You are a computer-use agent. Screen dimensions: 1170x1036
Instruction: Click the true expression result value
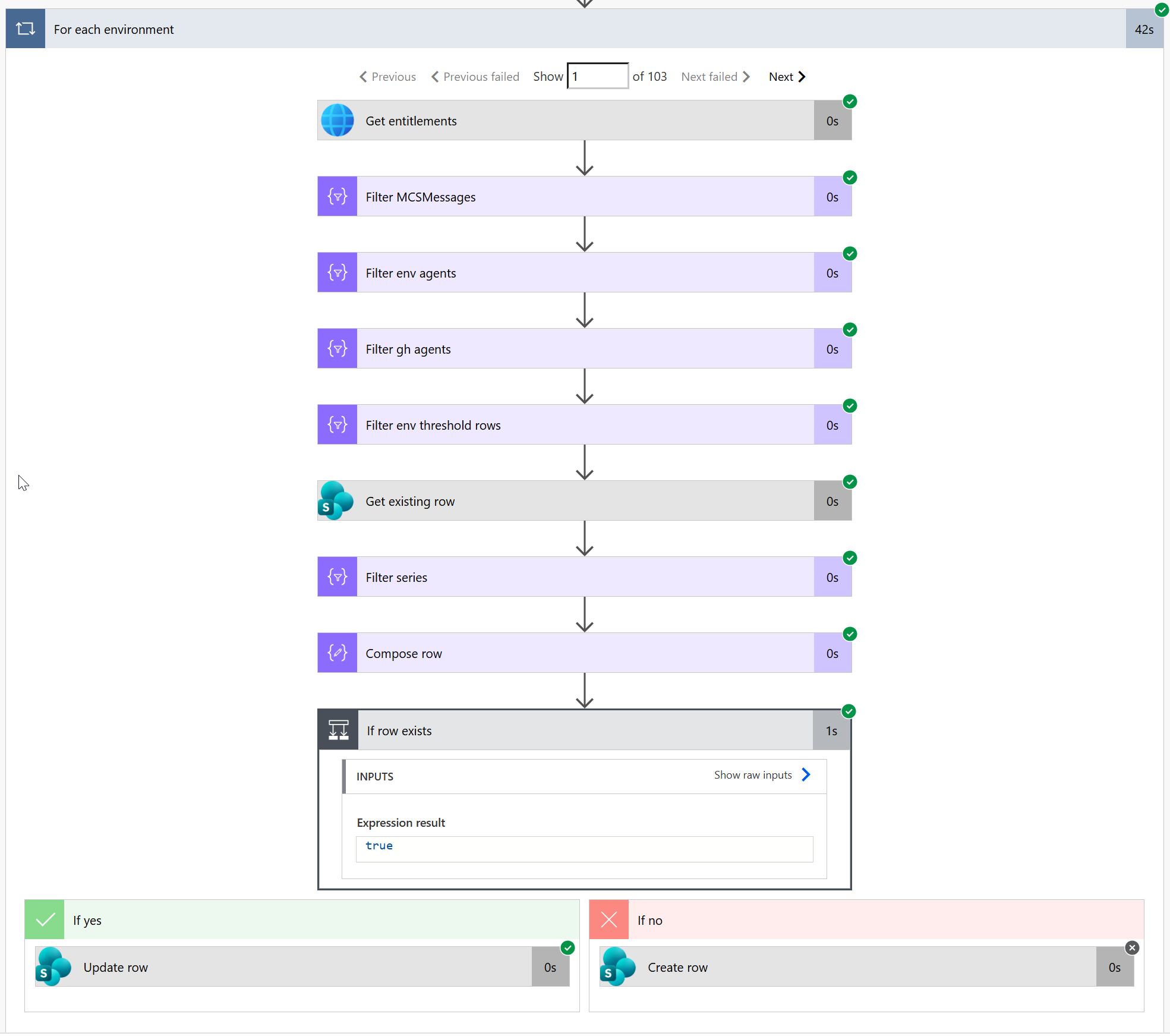(379, 846)
